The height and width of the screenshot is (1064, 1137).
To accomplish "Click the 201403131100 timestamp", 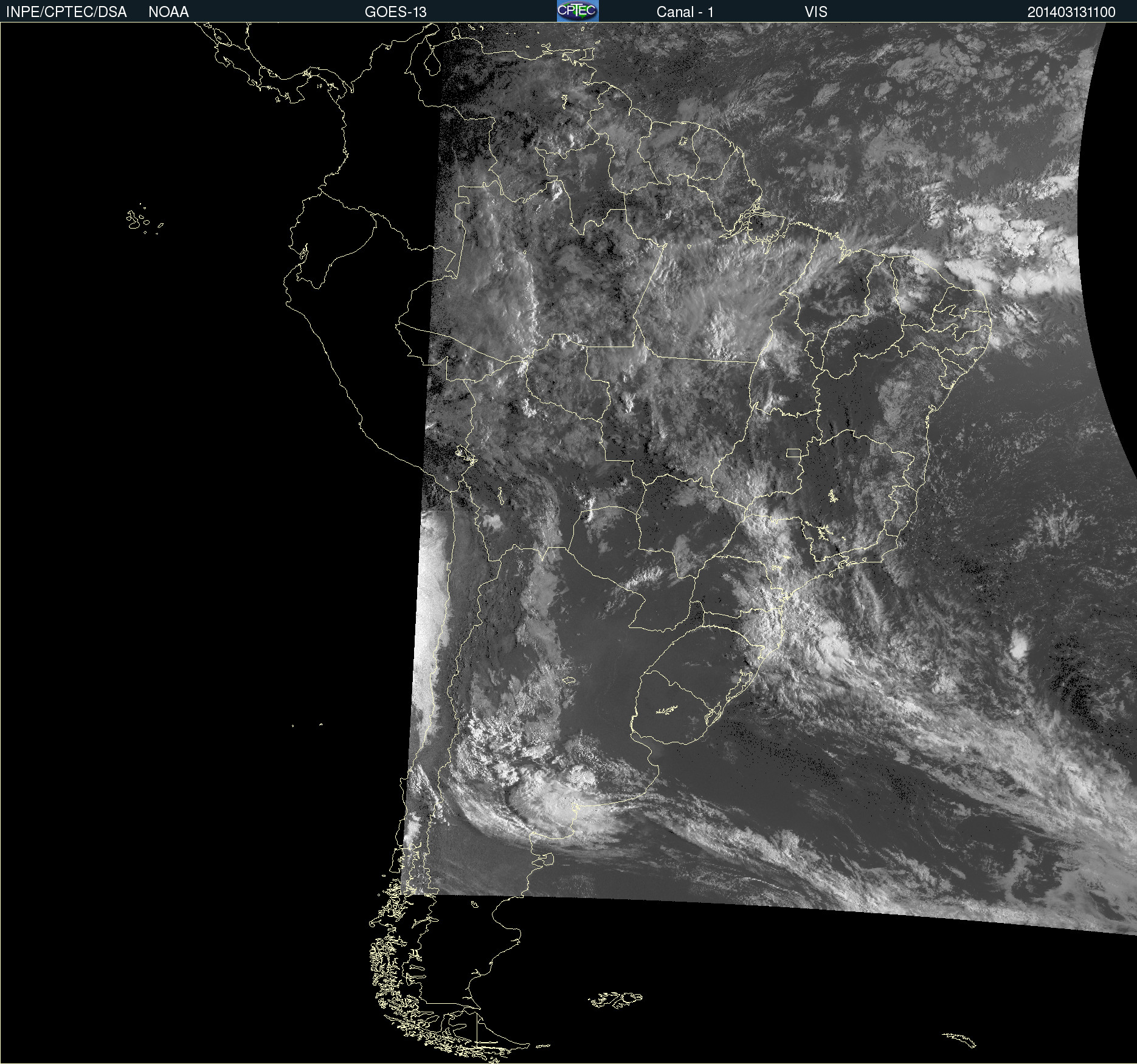I will [x=1071, y=12].
